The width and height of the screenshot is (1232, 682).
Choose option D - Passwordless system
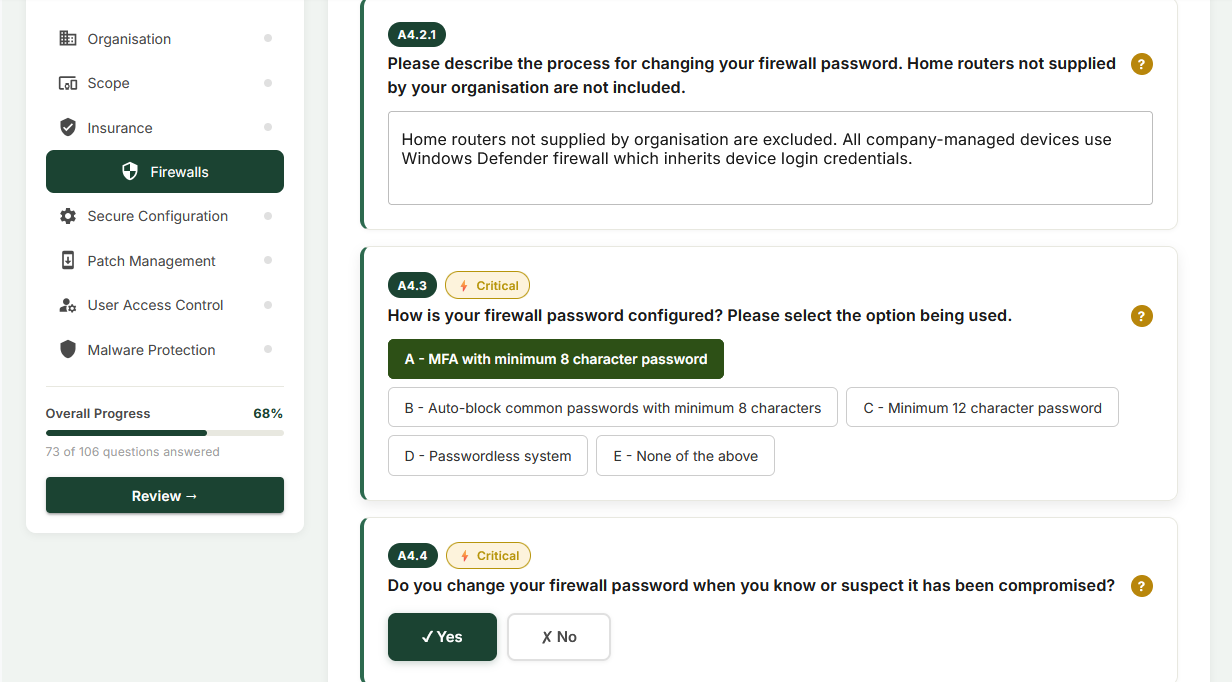[487, 455]
